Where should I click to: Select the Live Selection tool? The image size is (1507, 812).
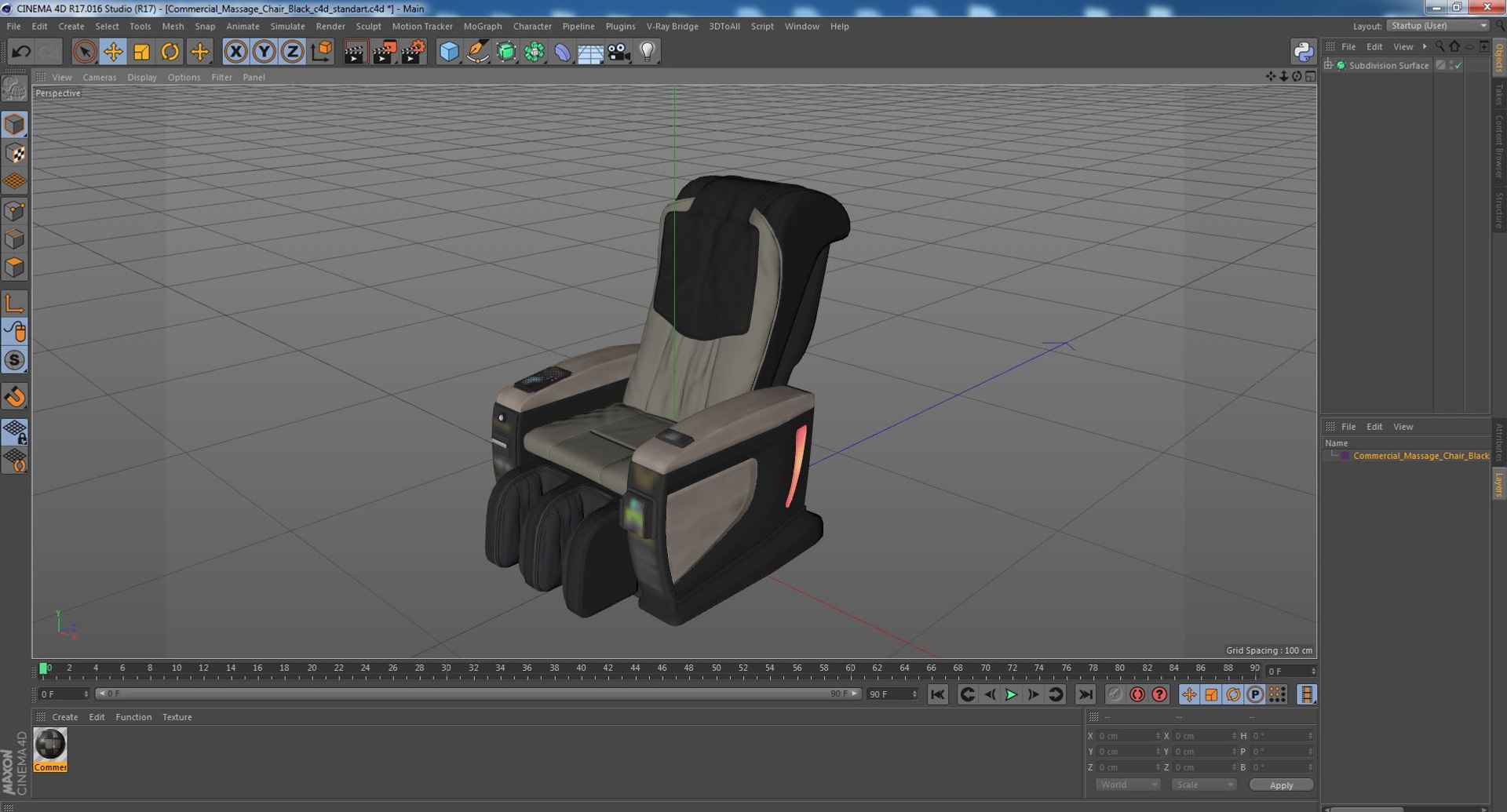(84, 52)
